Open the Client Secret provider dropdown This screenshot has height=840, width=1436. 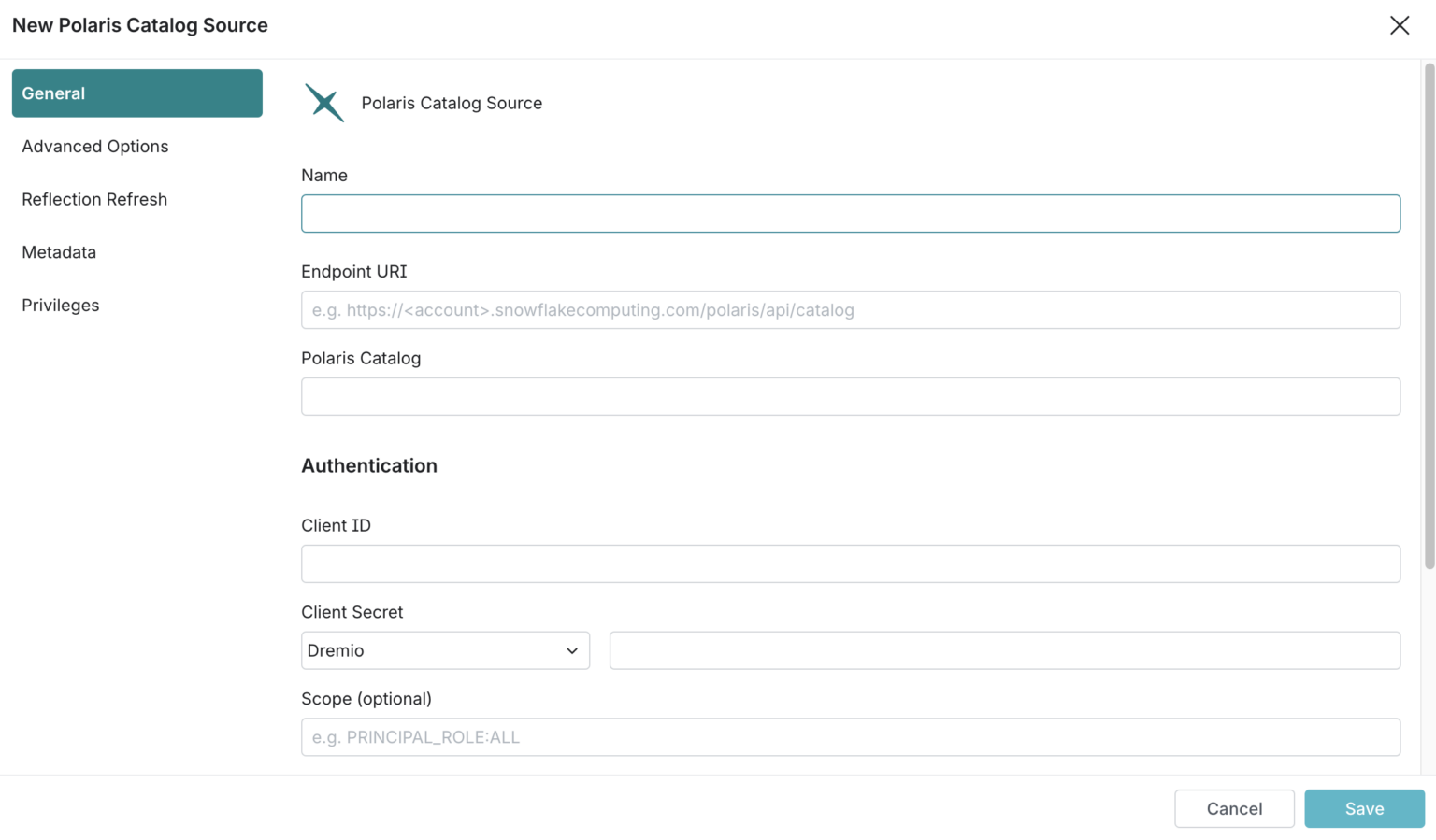(x=445, y=650)
